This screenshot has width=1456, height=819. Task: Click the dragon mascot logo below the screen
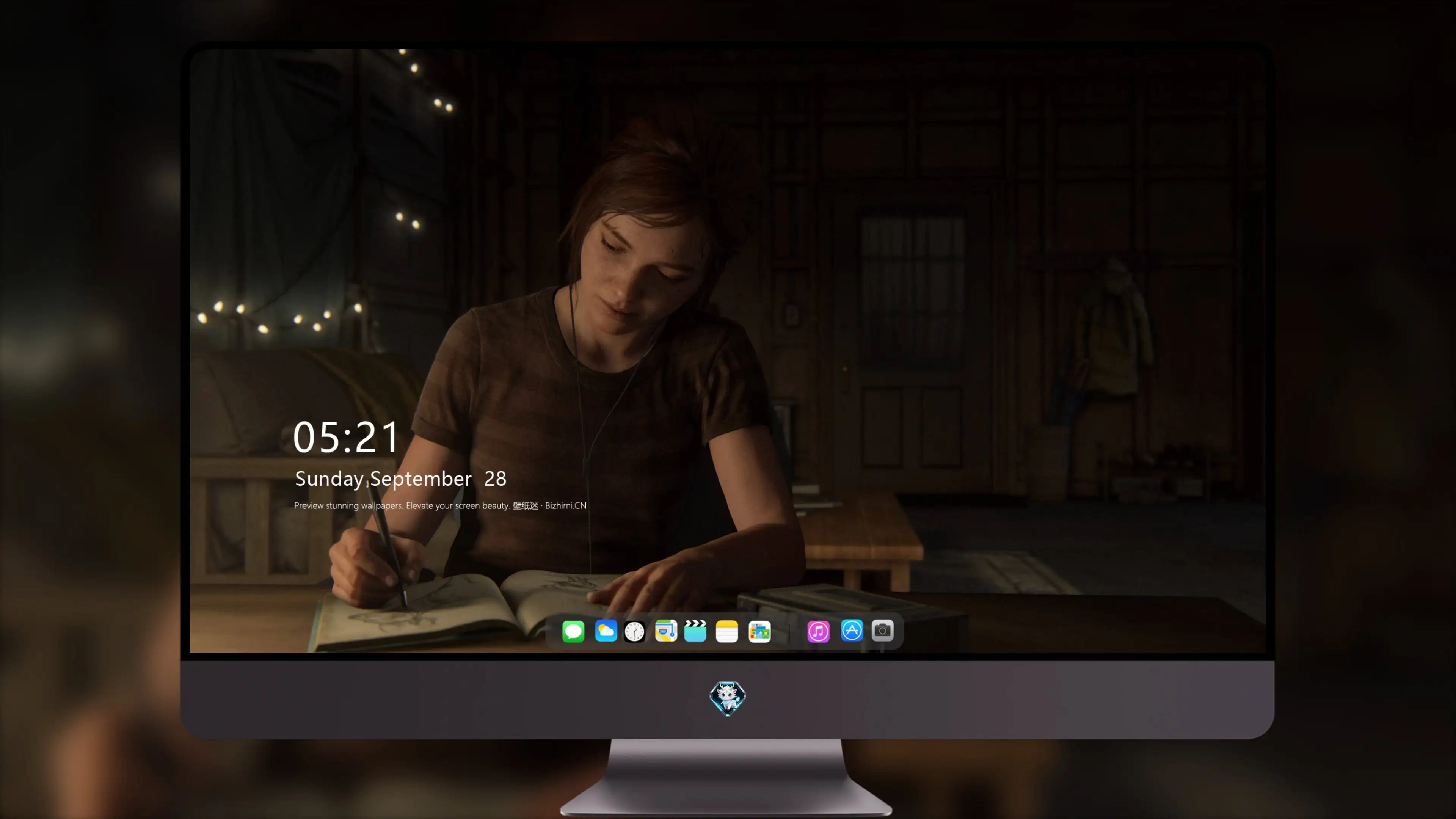tap(728, 698)
